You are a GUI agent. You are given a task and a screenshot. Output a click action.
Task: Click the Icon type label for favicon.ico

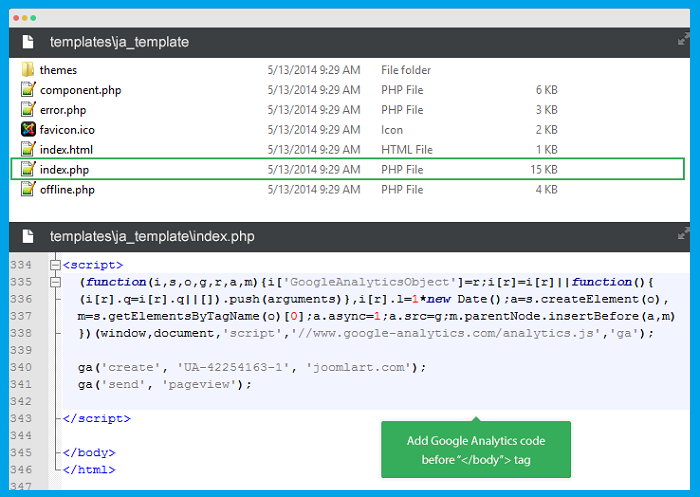tap(392, 130)
